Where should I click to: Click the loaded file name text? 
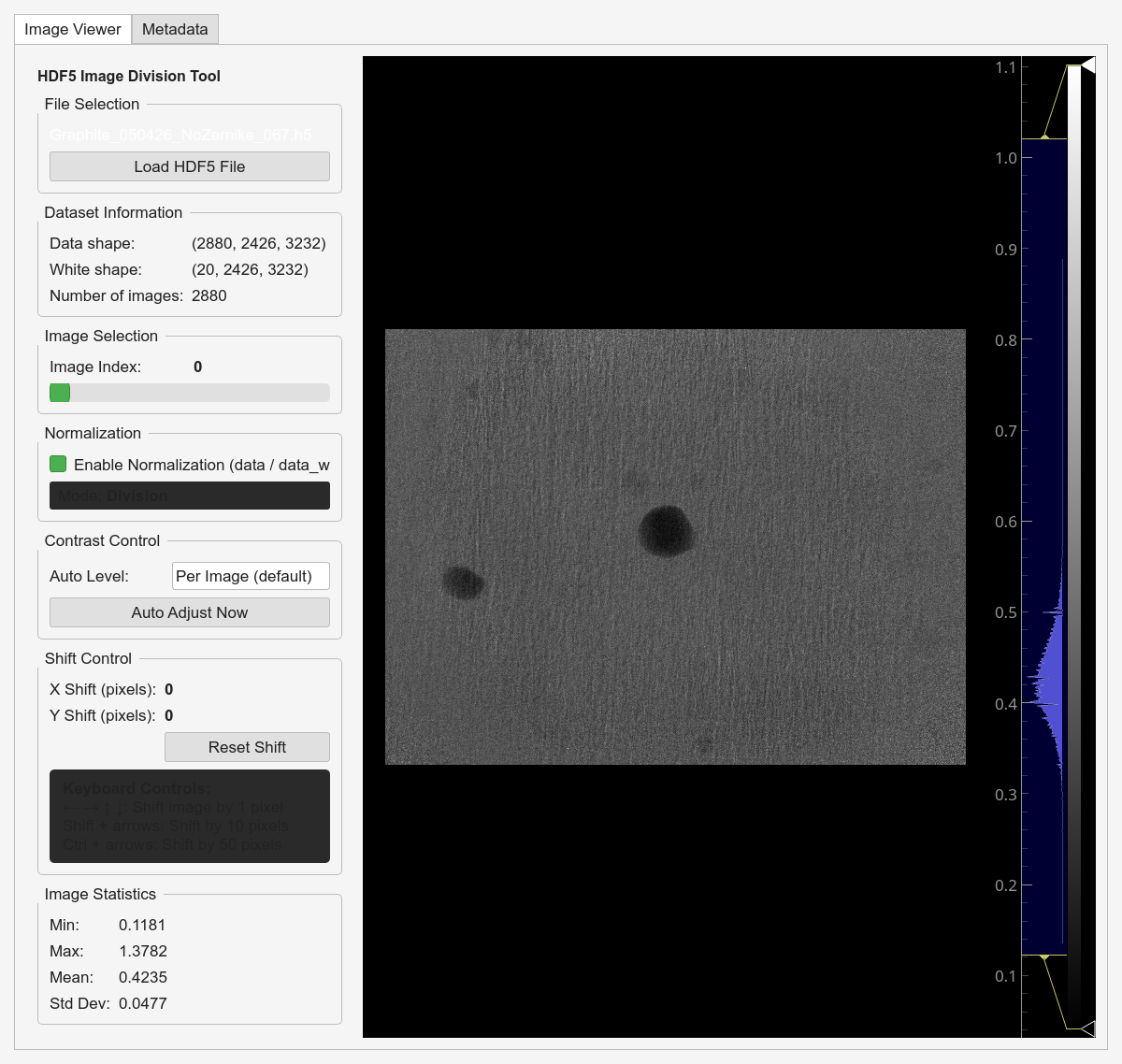(x=180, y=135)
